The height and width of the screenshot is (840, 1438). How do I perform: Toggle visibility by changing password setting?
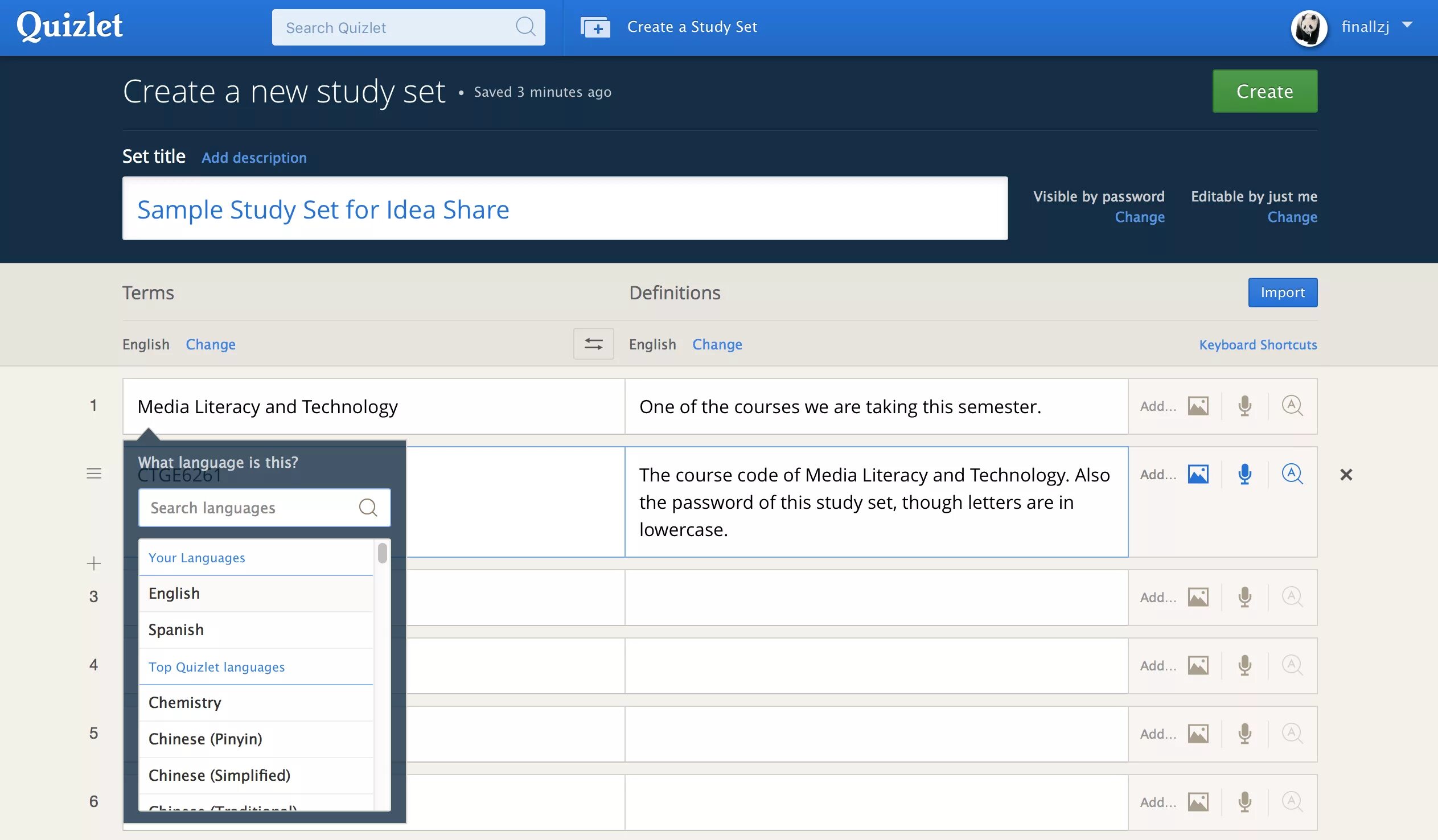pyautogui.click(x=1140, y=217)
